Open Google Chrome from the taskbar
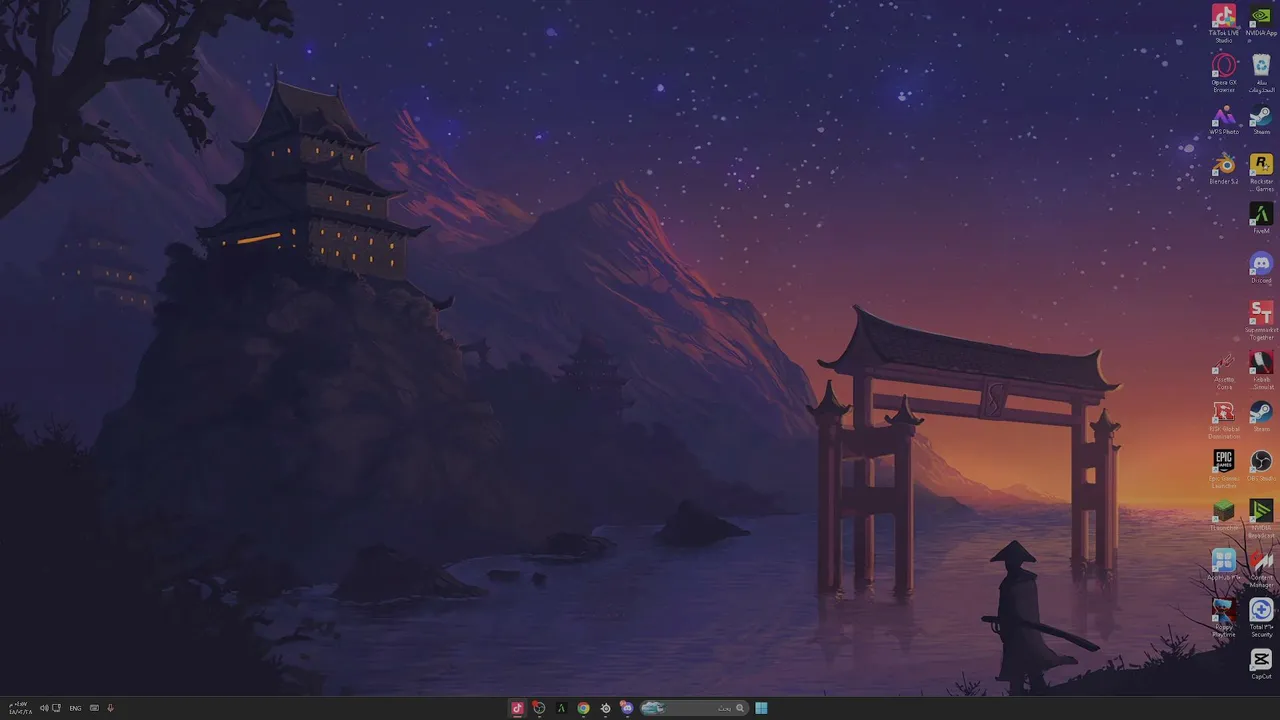Screen dimensions: 1280x720 click(583, 708)
